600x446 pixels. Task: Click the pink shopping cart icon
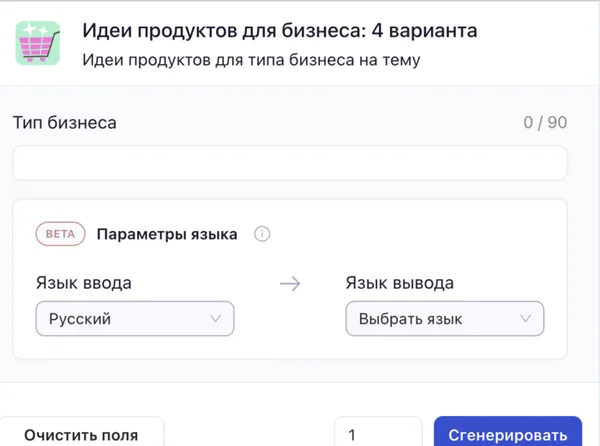pyautogui.click(x=38, y=43)
